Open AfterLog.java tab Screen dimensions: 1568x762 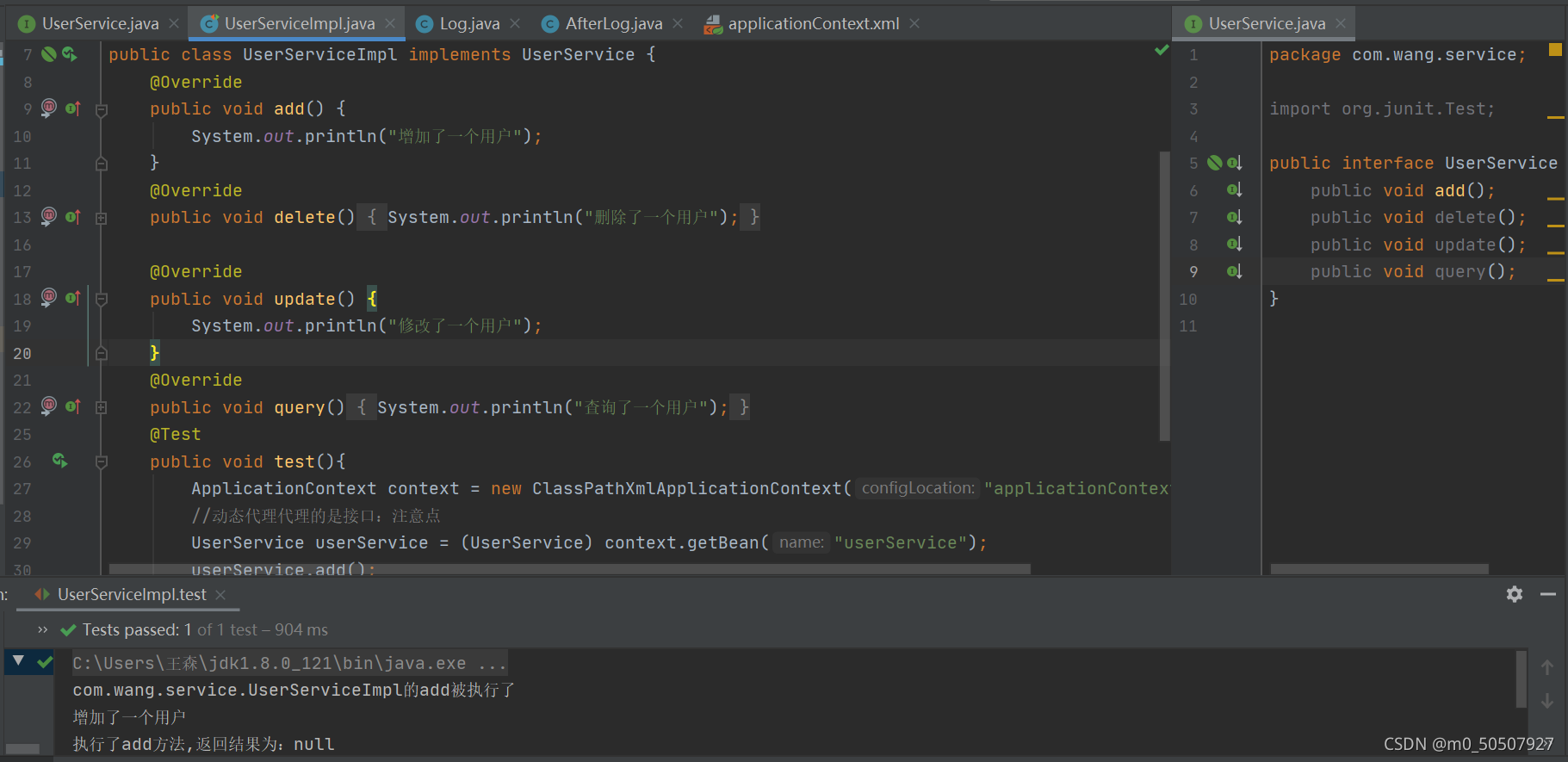tap(613, 23)
